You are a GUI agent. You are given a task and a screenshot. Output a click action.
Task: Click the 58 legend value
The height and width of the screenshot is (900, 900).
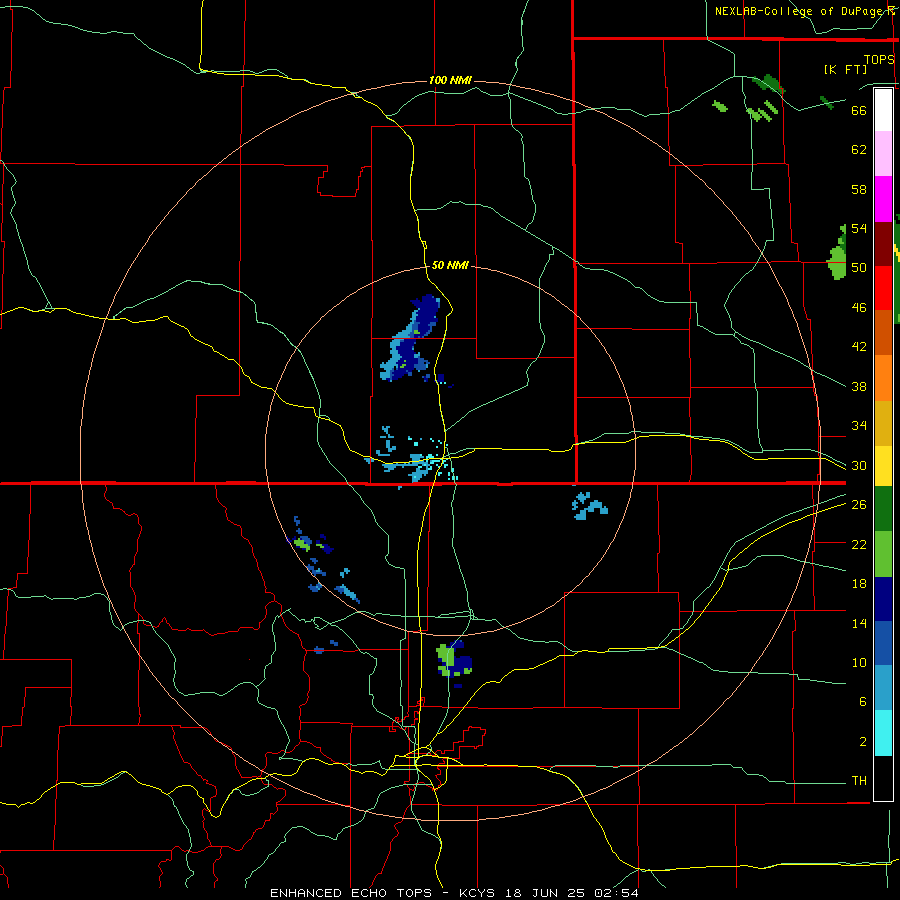click(x=859, y=189)
